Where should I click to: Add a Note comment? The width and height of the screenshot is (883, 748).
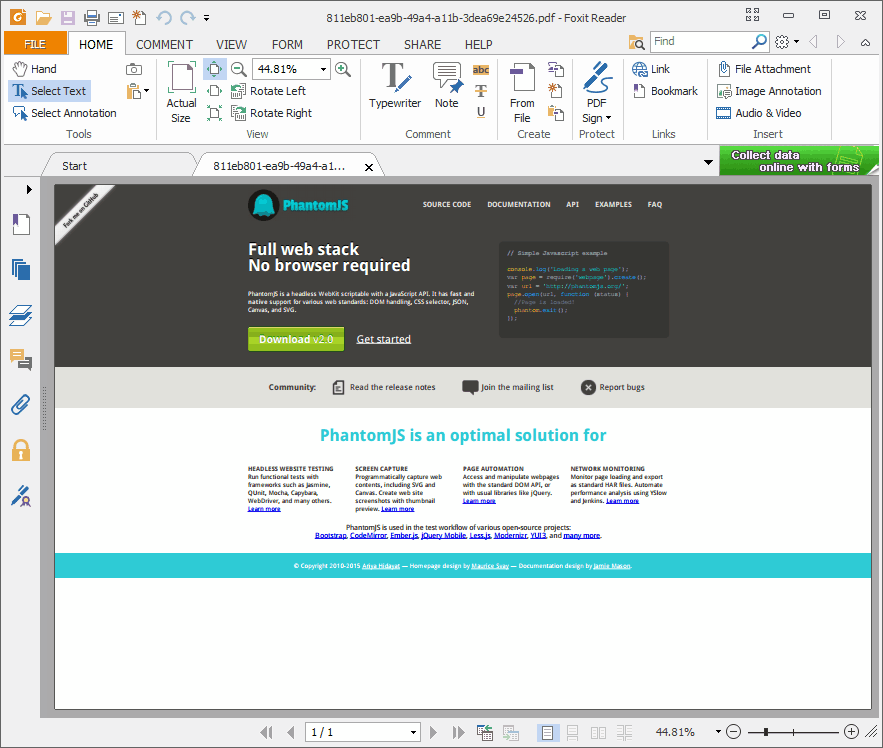pos(447,86)
